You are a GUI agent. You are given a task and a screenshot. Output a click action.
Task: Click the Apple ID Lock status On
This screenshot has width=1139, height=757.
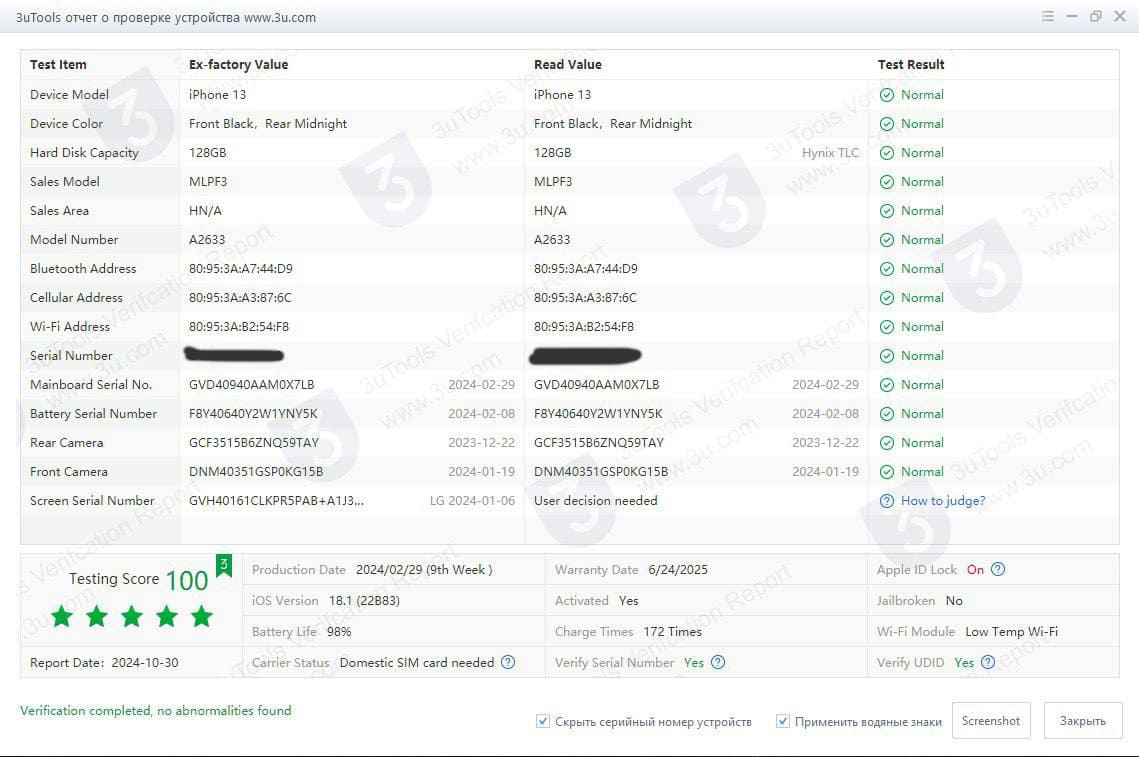(975, 570)
